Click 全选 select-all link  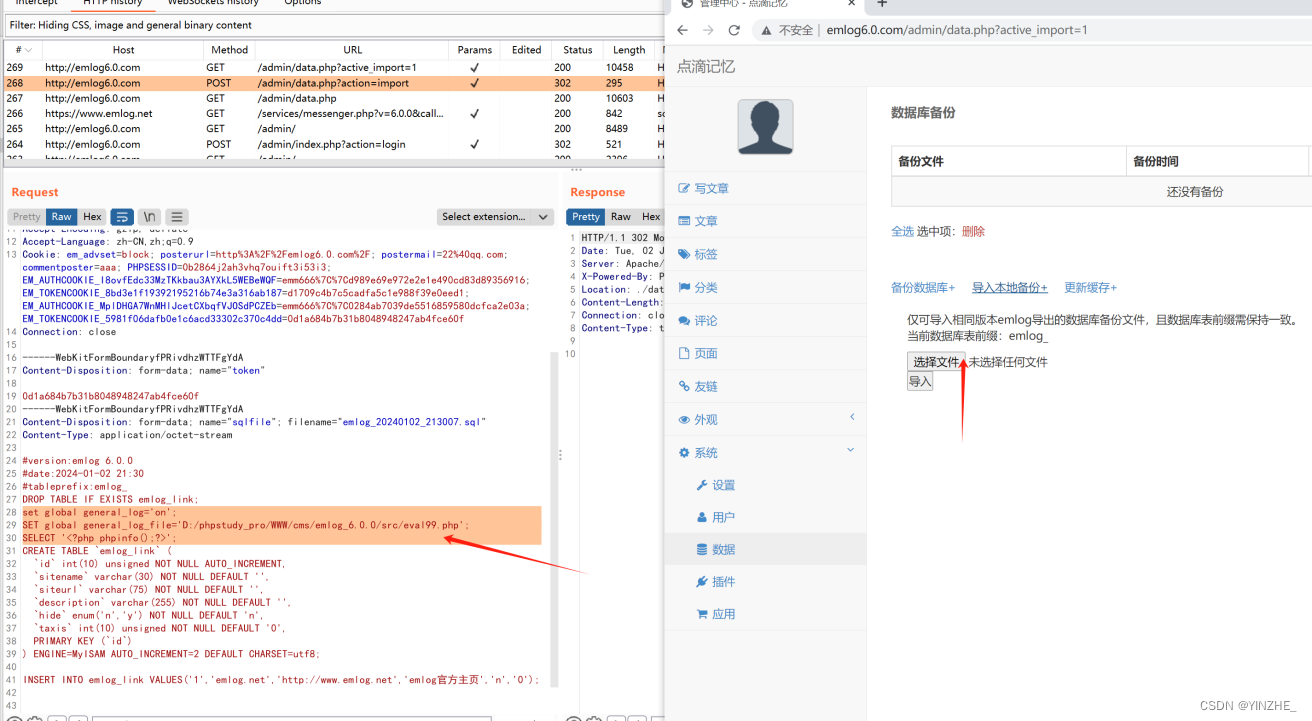(902, 231)
